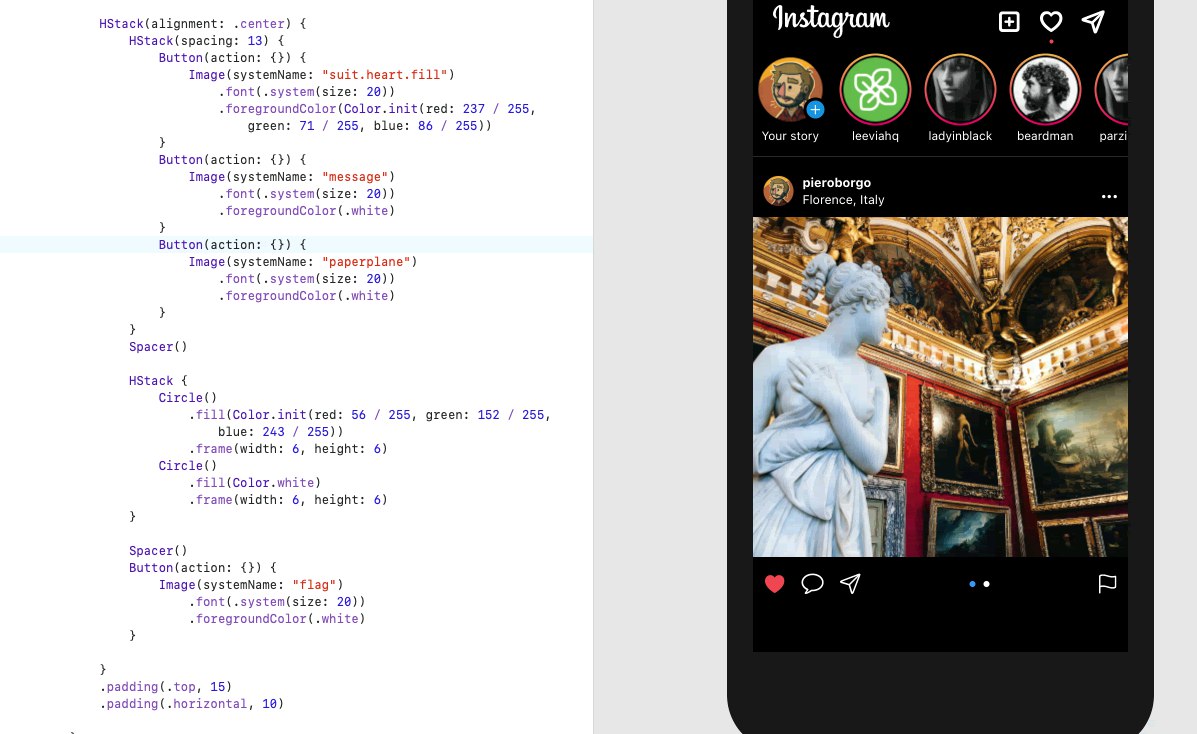1197x734 pixels.
Task: Tap the comment bubble icon
Action: (812, 584)
